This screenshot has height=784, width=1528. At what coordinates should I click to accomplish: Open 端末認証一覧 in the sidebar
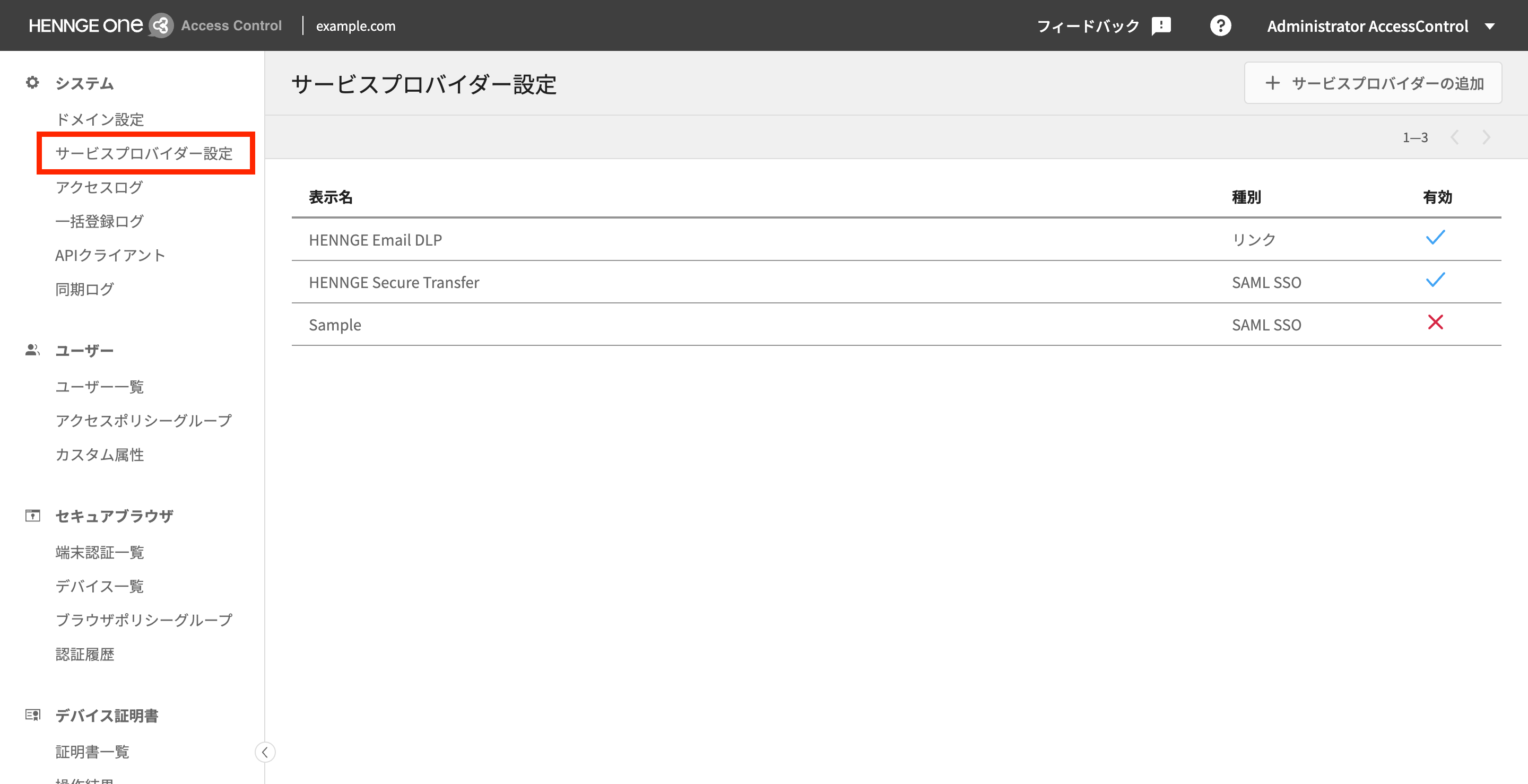99,552
